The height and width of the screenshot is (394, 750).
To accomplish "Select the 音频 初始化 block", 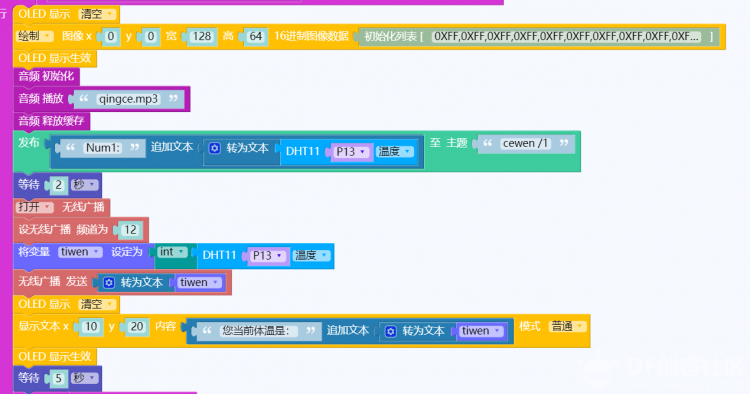I will click(46, 76).
